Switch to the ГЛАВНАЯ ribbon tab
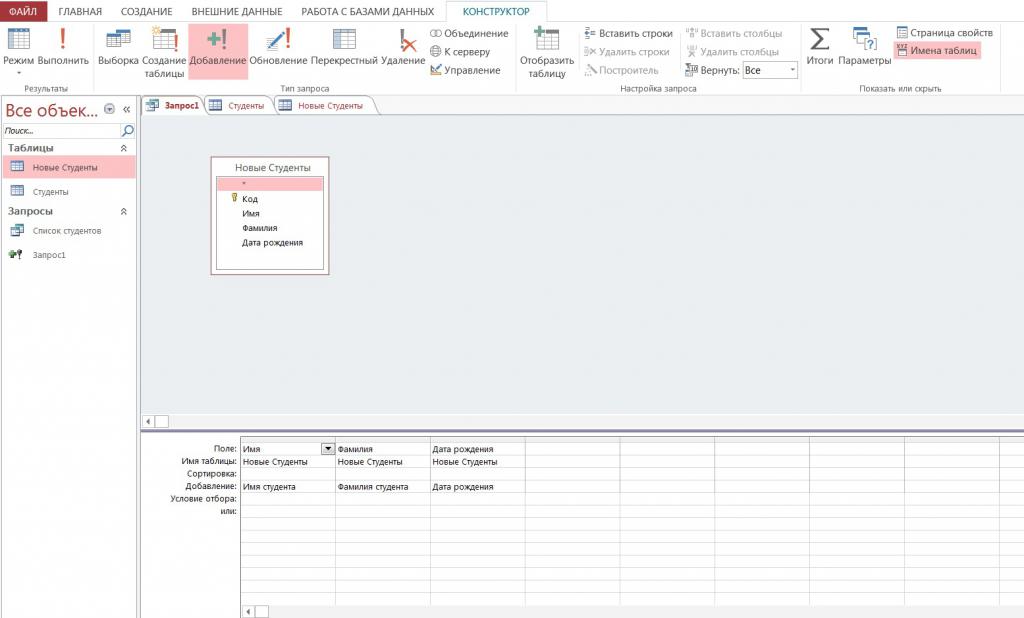 (x=80, y=11)
